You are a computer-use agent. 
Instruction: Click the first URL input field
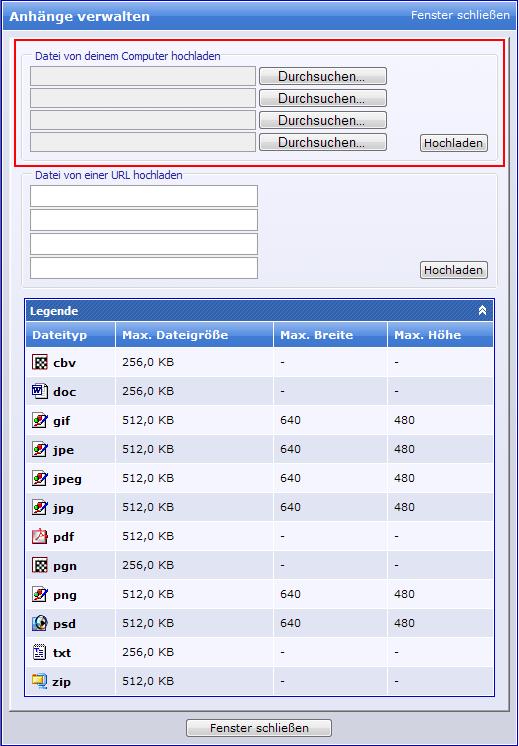click(144, 196)
